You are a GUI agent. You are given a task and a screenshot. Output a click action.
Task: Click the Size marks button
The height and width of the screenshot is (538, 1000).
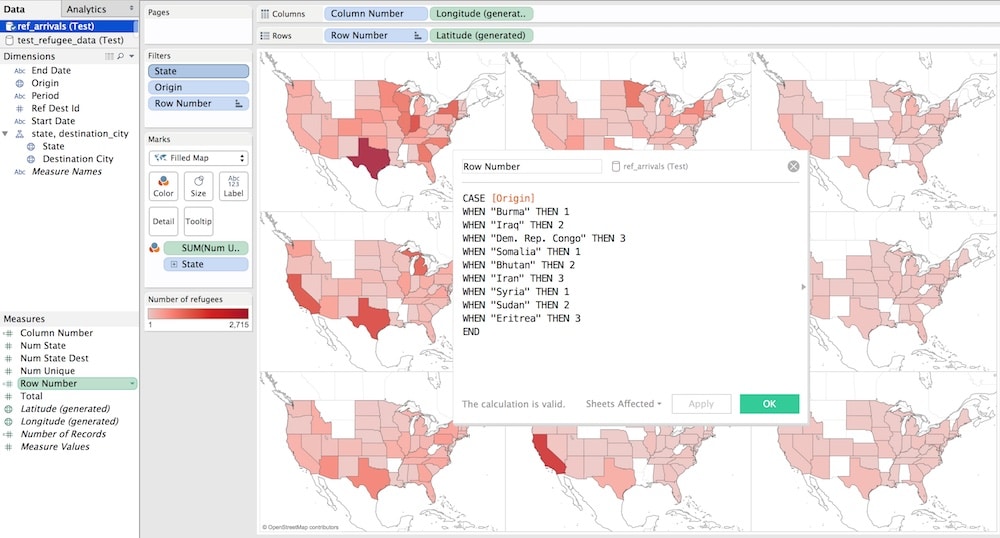198,186
